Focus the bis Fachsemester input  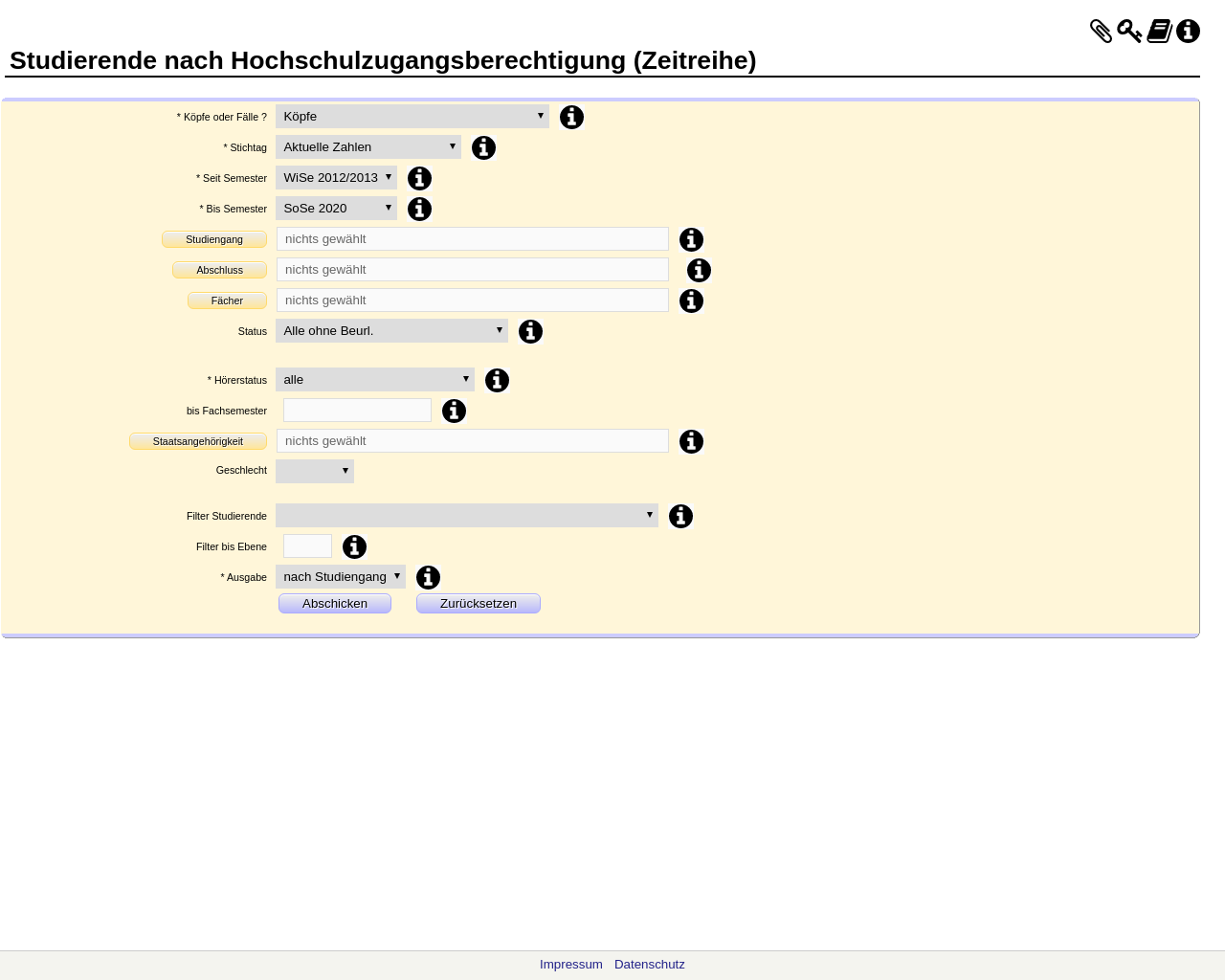coord(357,411)
